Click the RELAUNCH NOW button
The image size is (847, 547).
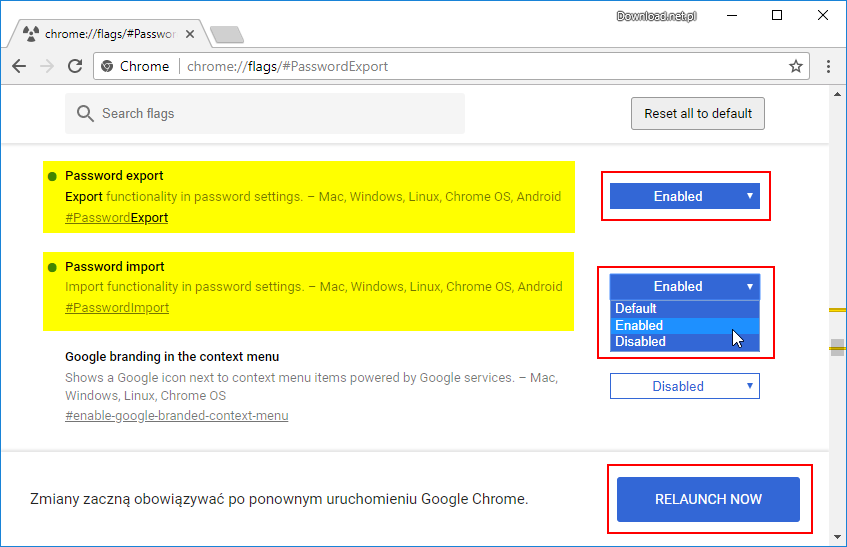click(708, 499)
